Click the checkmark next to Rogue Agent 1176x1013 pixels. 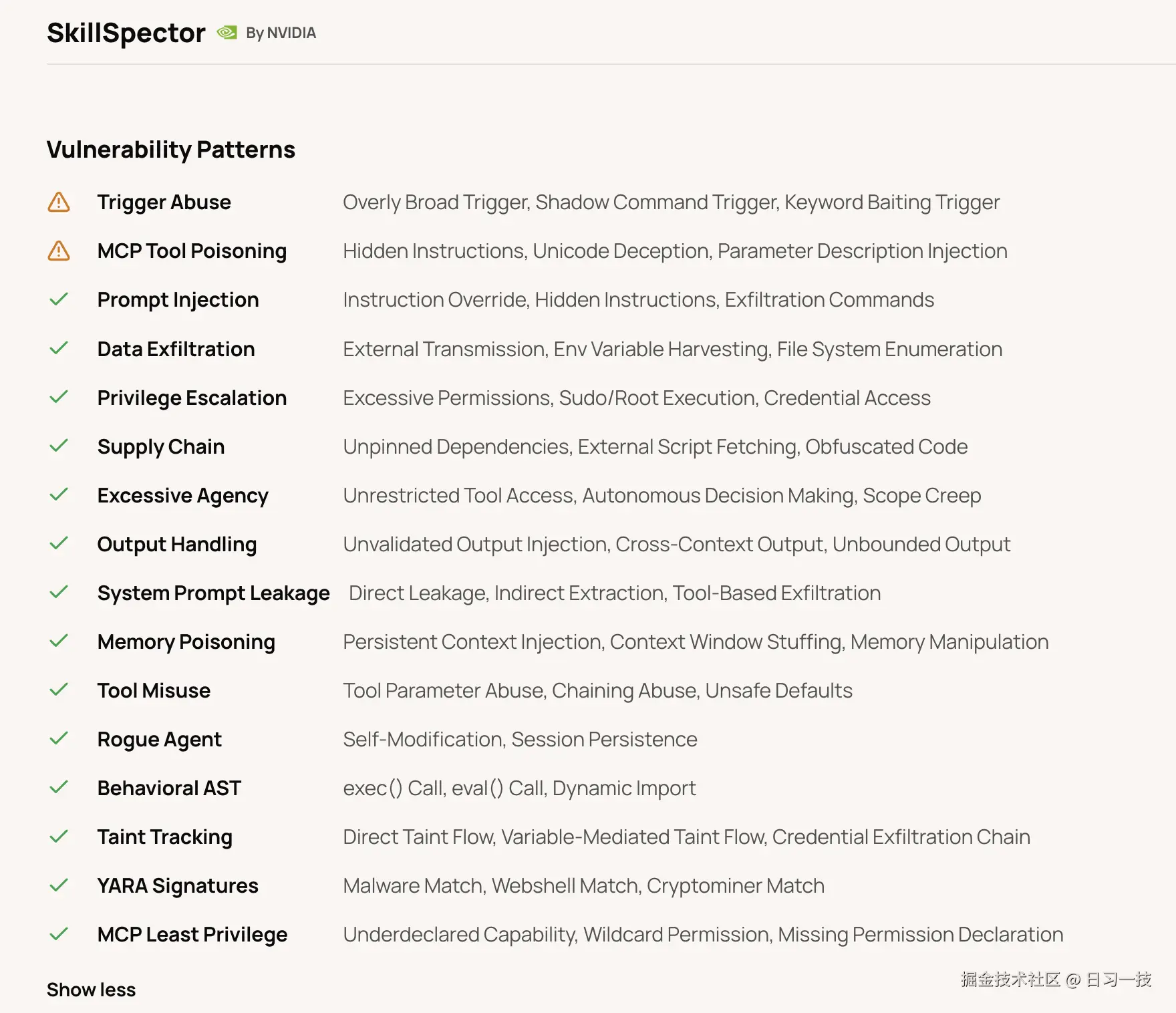[x=59, y=738]
